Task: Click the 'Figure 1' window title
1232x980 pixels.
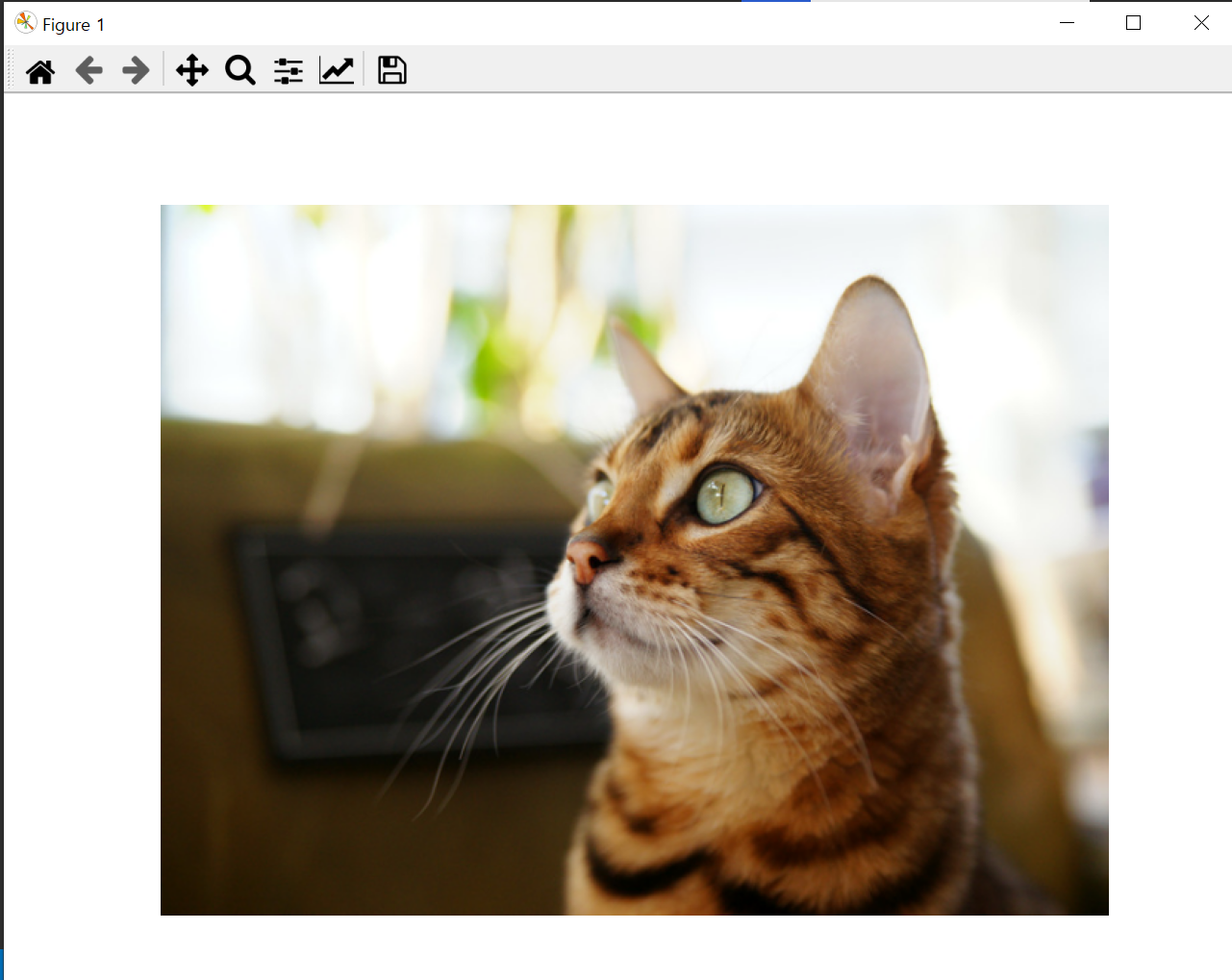Action: point(73,25)
